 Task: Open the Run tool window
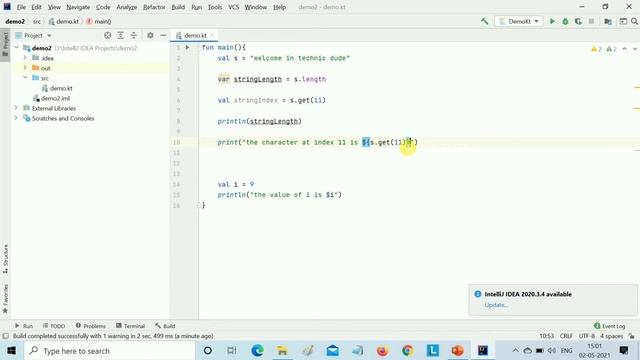tap(24, 326)
